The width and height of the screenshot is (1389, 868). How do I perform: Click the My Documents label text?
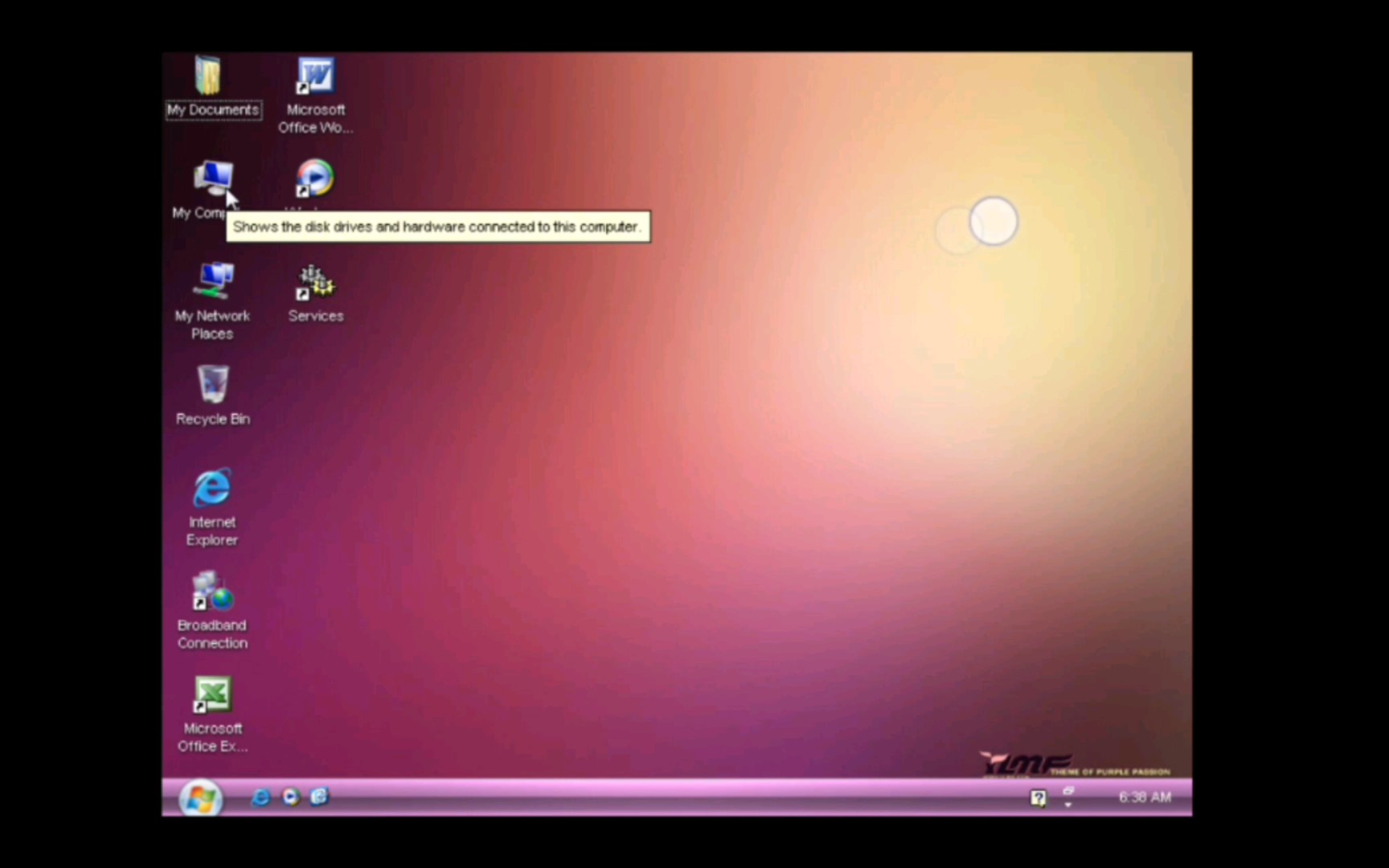point(213,110)
